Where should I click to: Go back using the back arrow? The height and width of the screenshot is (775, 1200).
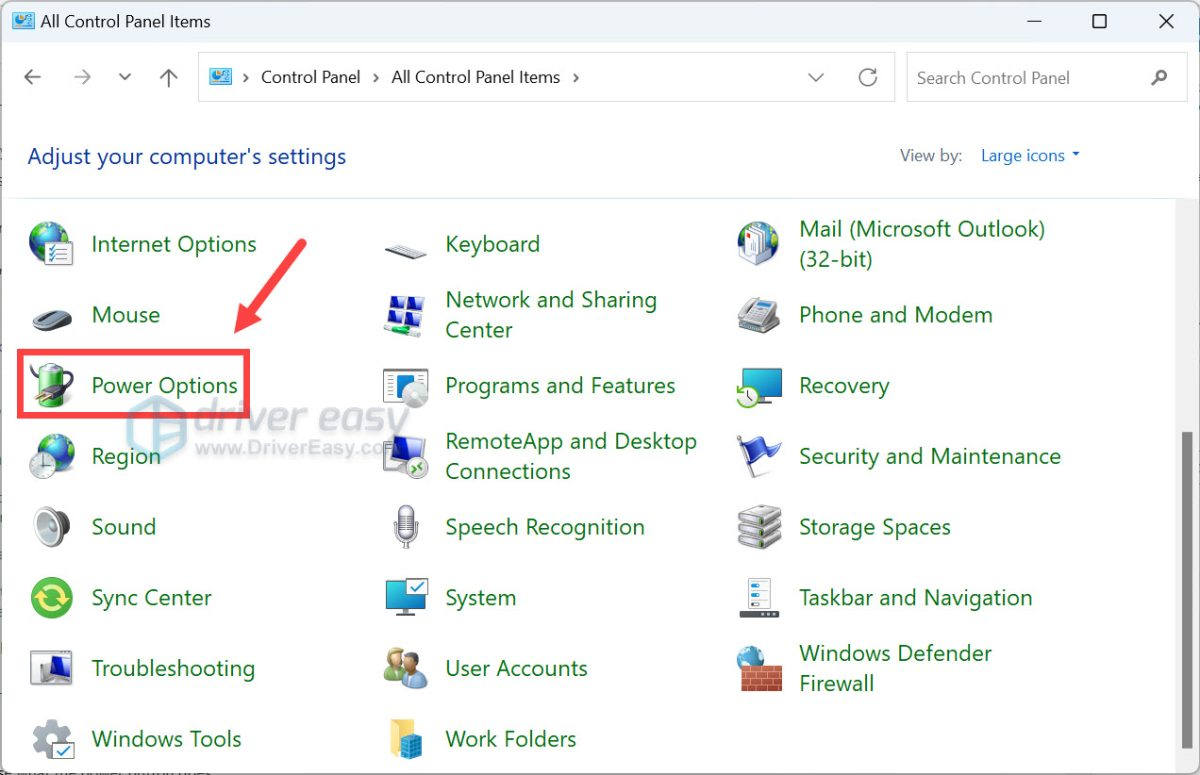pos(33,77)
